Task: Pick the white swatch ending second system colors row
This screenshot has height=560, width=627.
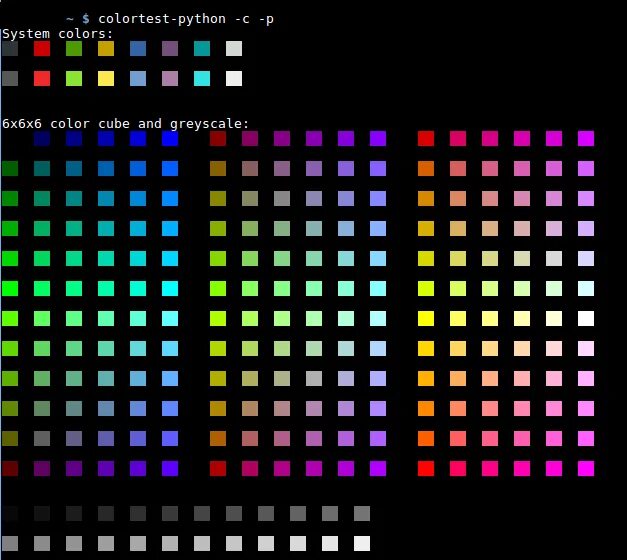Action: point(234,79)
